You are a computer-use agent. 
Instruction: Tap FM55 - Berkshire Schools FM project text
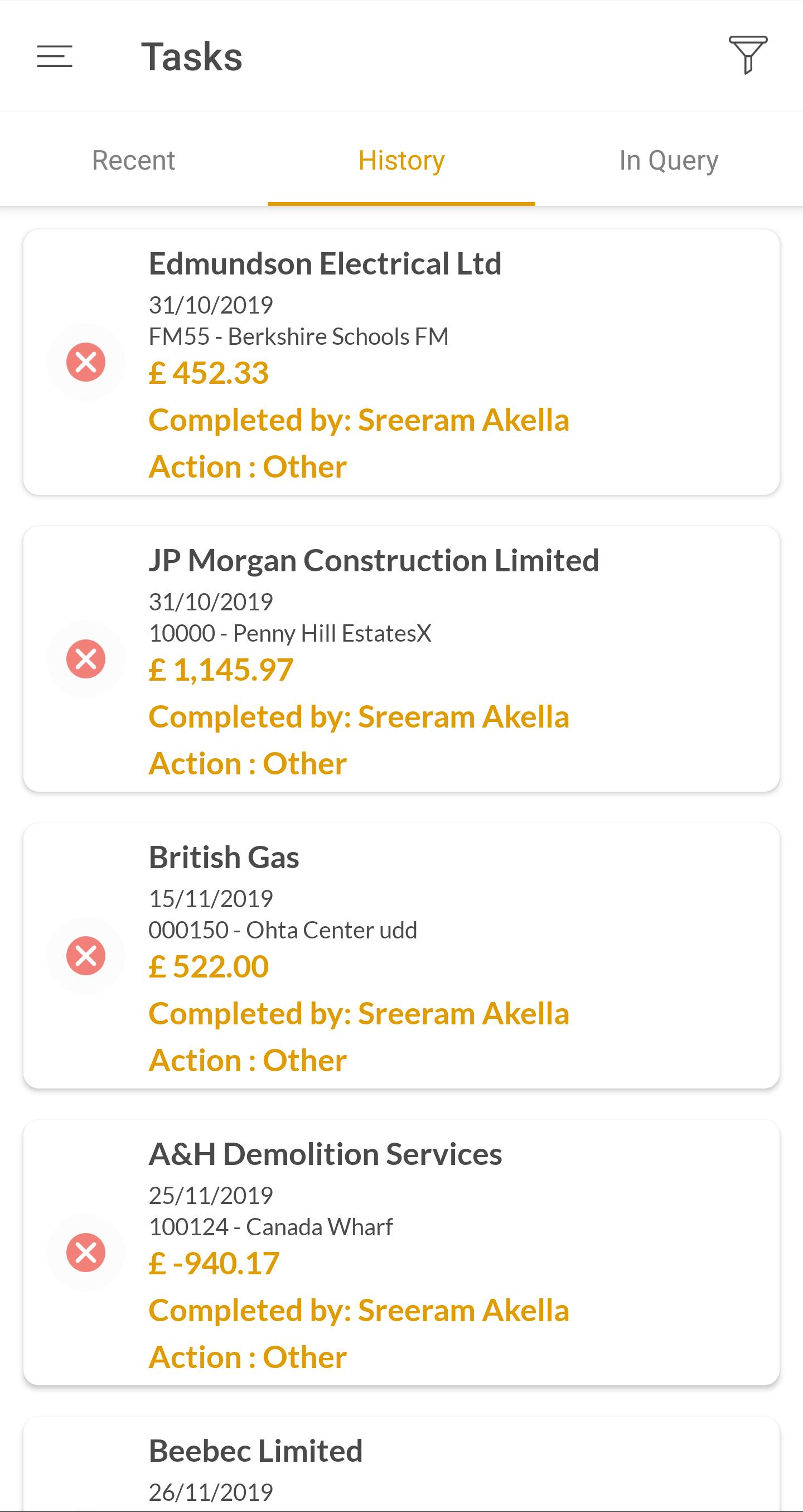coord(298,337)
